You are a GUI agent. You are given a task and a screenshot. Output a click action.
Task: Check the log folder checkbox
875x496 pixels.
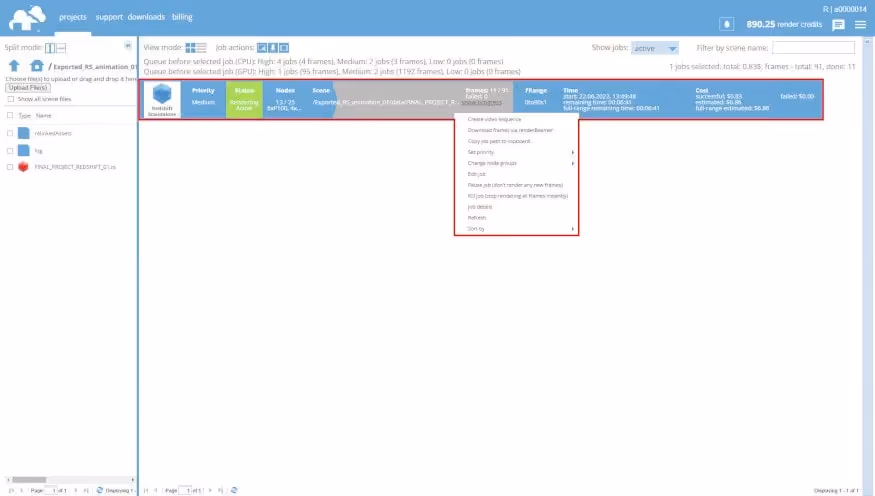click(x=10, y=151)
